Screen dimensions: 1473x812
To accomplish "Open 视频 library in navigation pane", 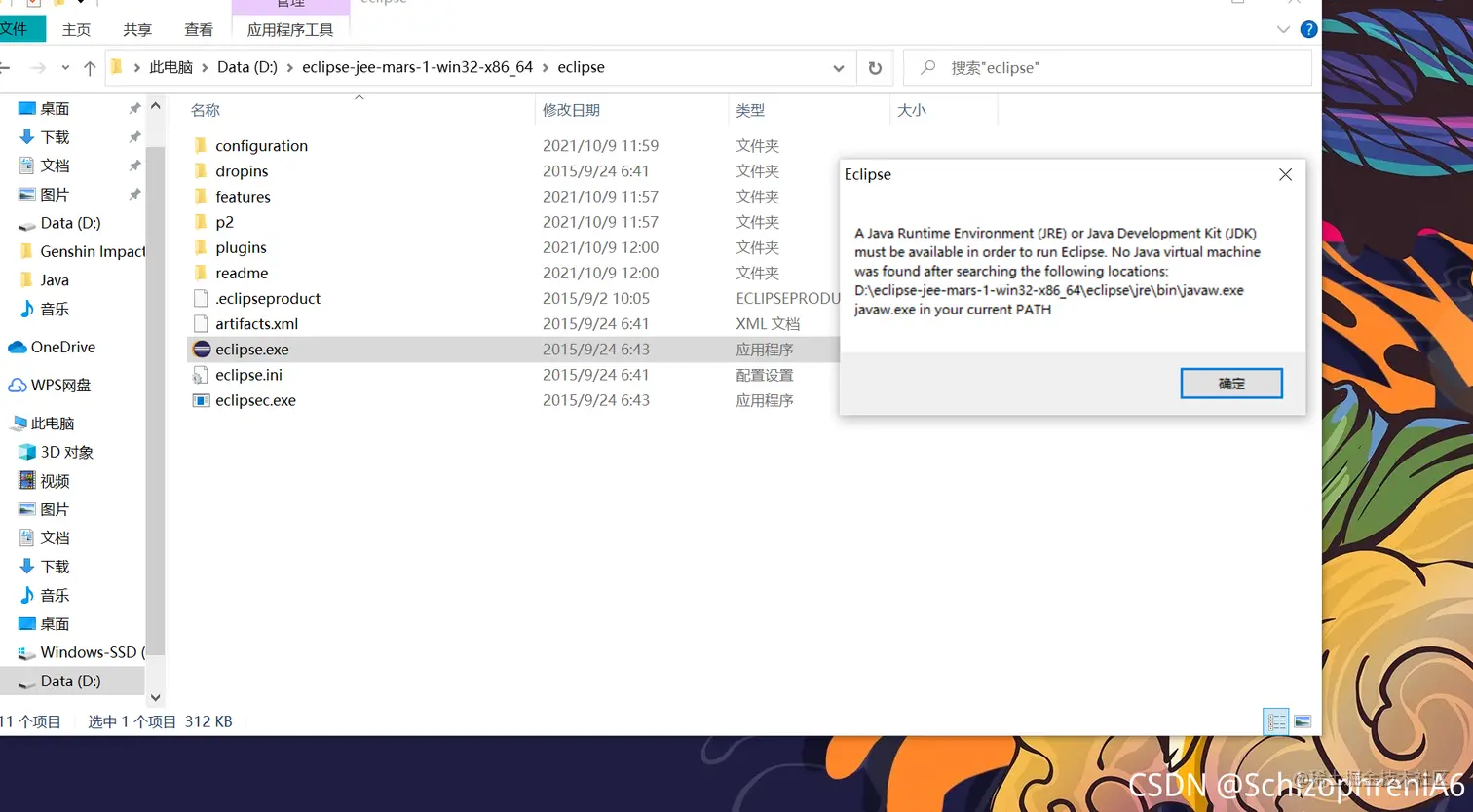I will click(45, 481).
